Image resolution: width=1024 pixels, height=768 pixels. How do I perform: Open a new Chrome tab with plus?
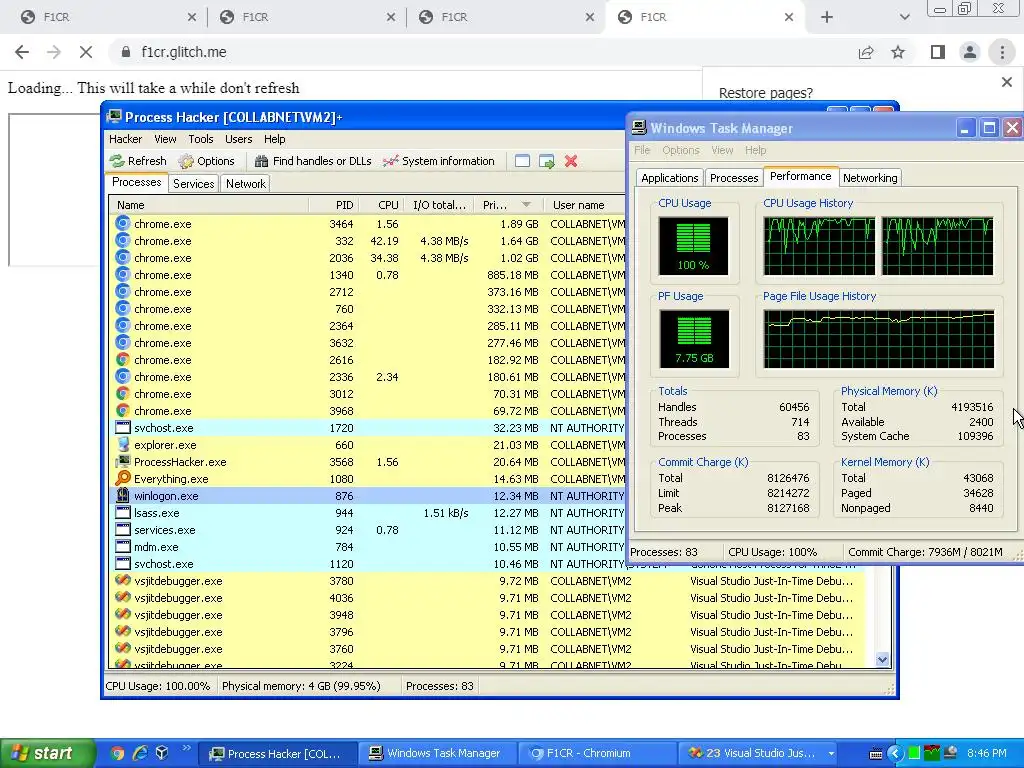coord(827,17)
